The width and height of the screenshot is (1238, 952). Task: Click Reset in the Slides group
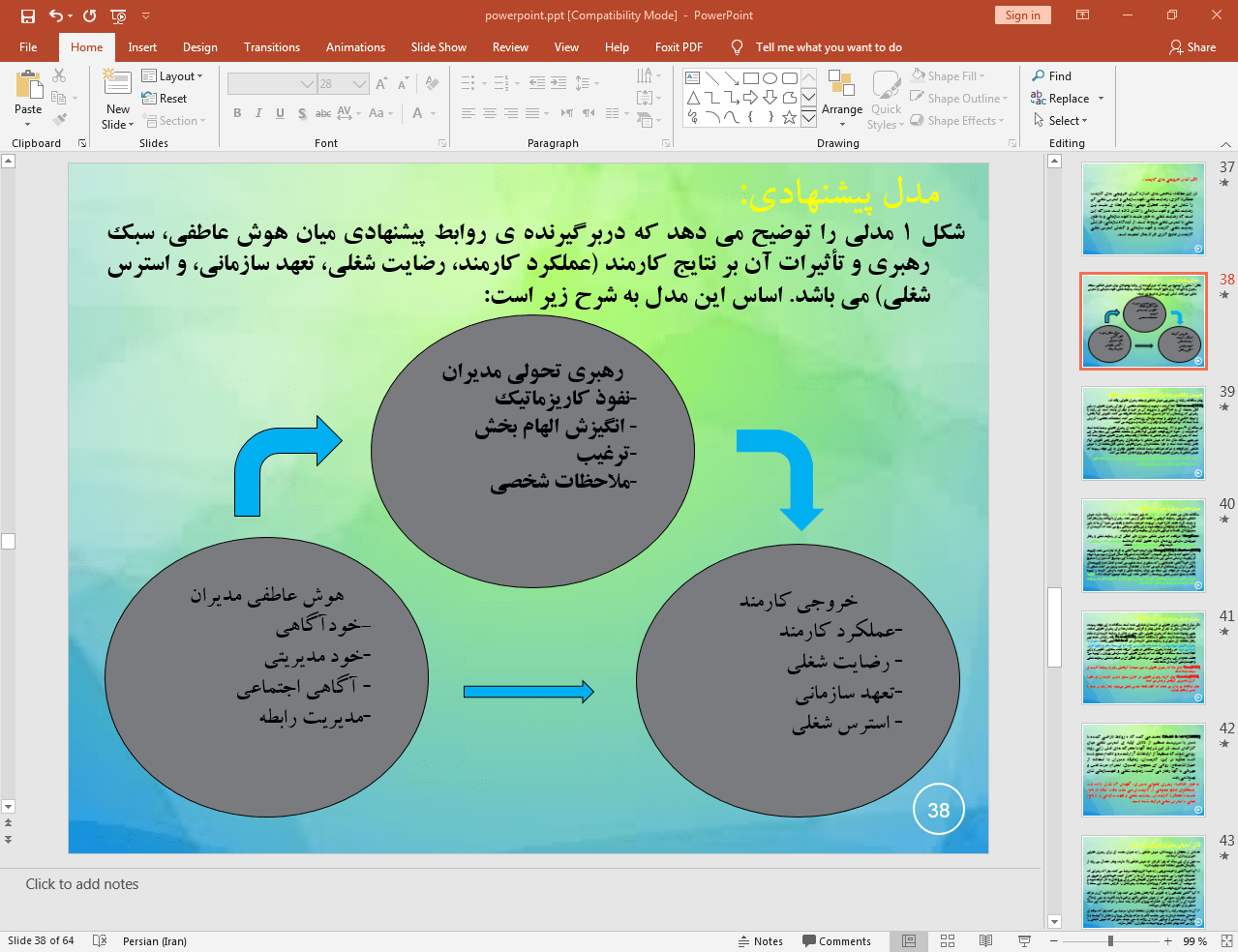(x=165, y=98)
